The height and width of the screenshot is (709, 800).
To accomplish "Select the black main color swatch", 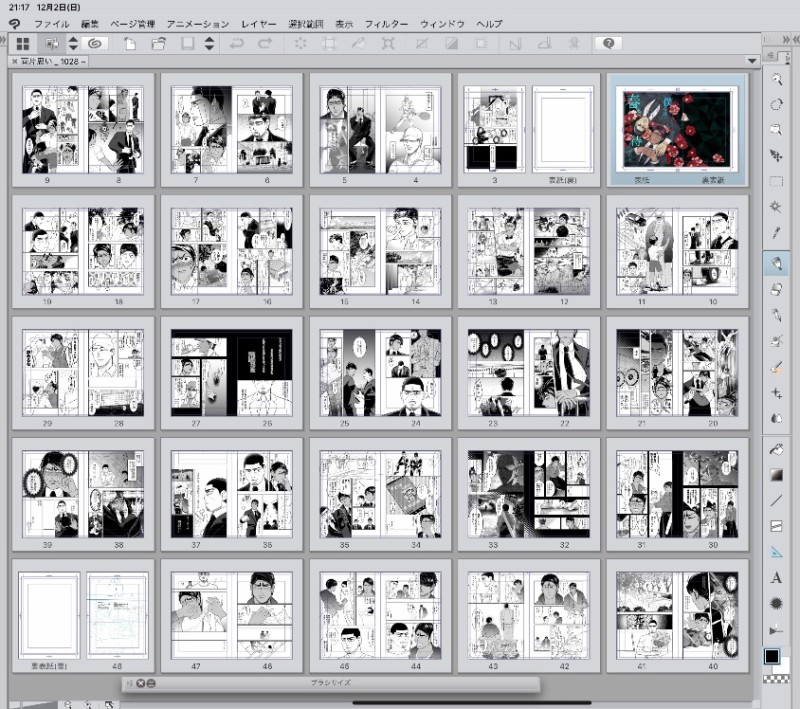I will (771, 656).
